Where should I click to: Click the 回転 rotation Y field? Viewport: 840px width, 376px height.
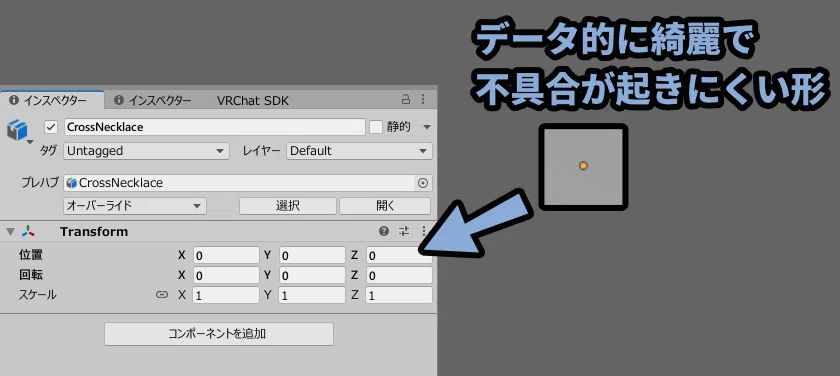[312, 275]
